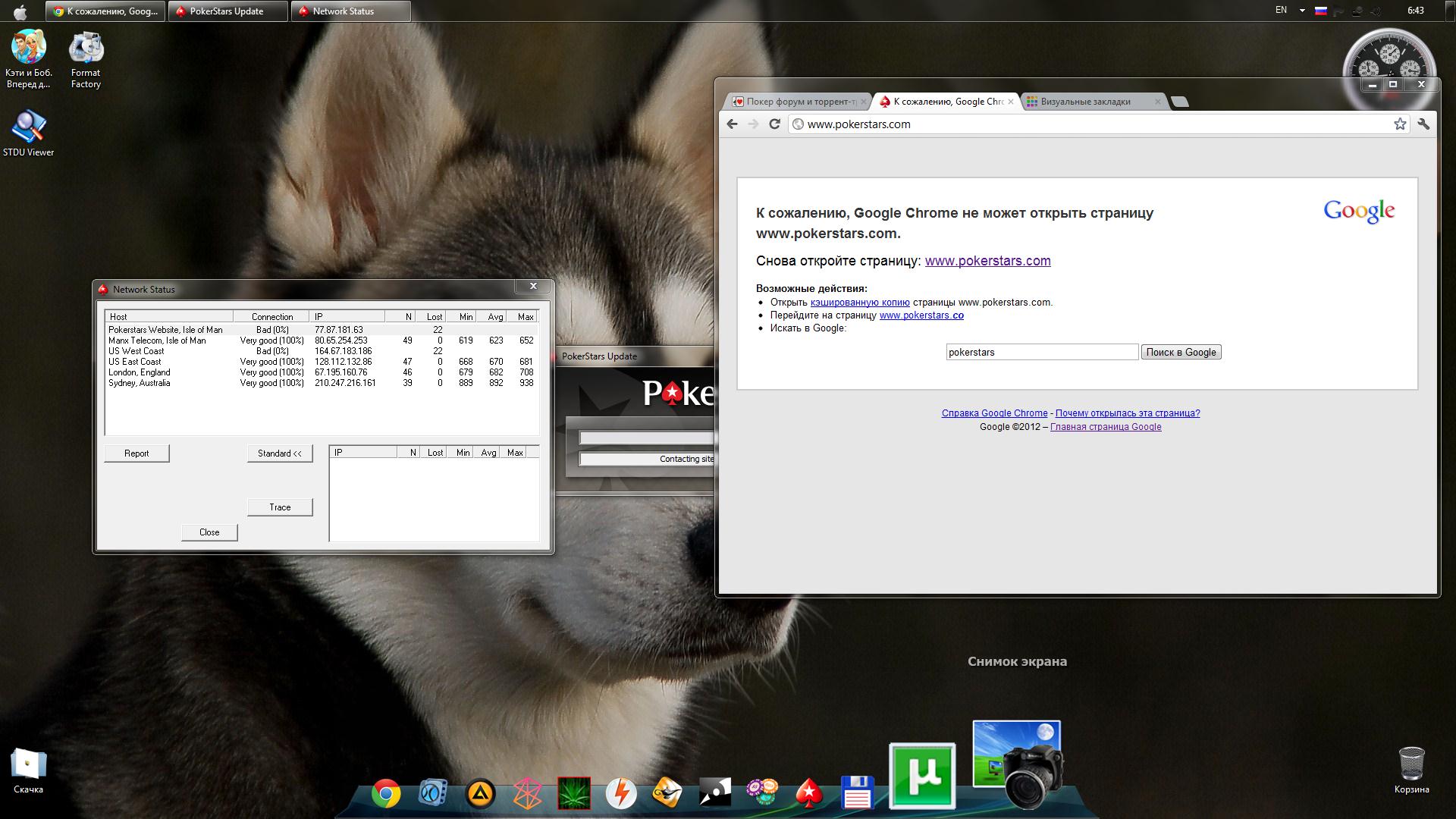Open Chrome wrench settings menu

[1423, 124]
